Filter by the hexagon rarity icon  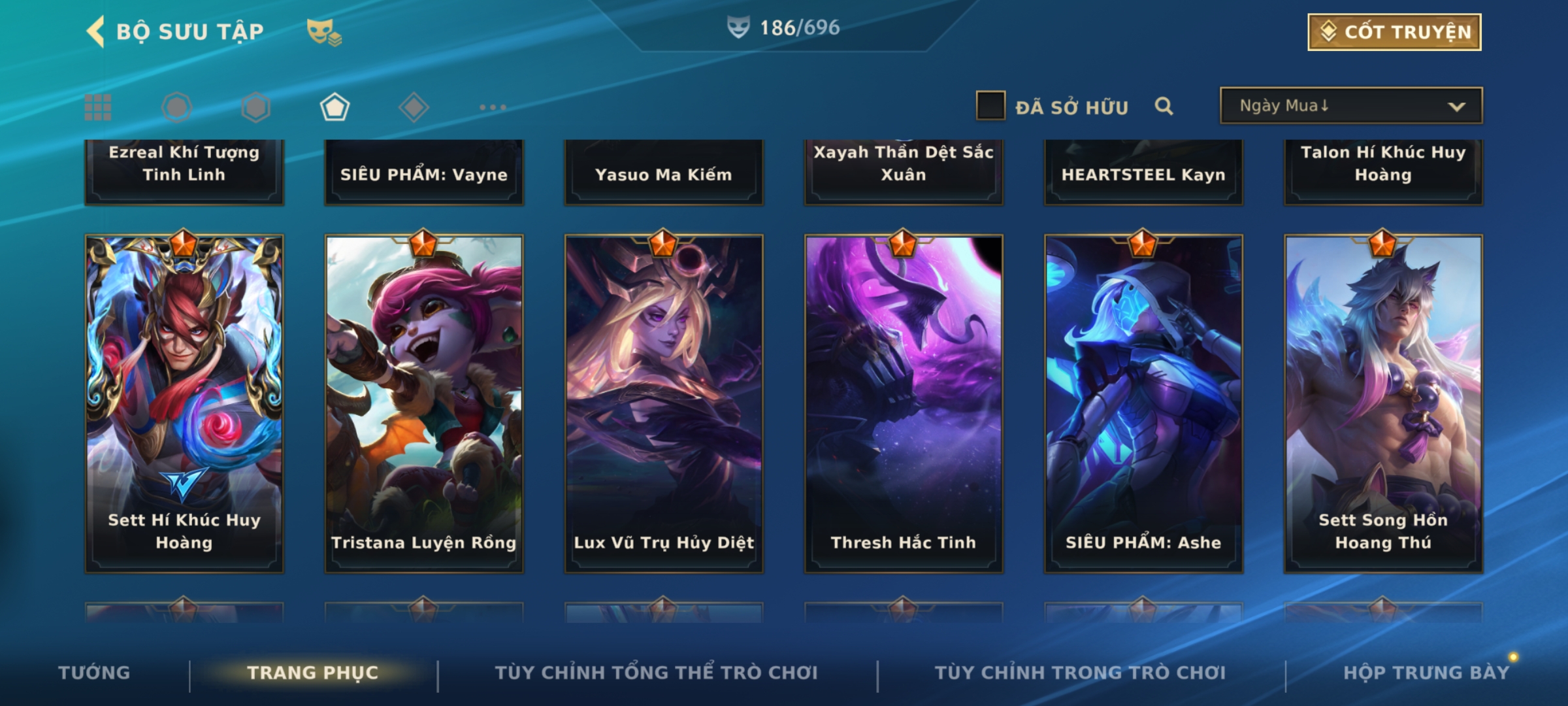point(255,107)
